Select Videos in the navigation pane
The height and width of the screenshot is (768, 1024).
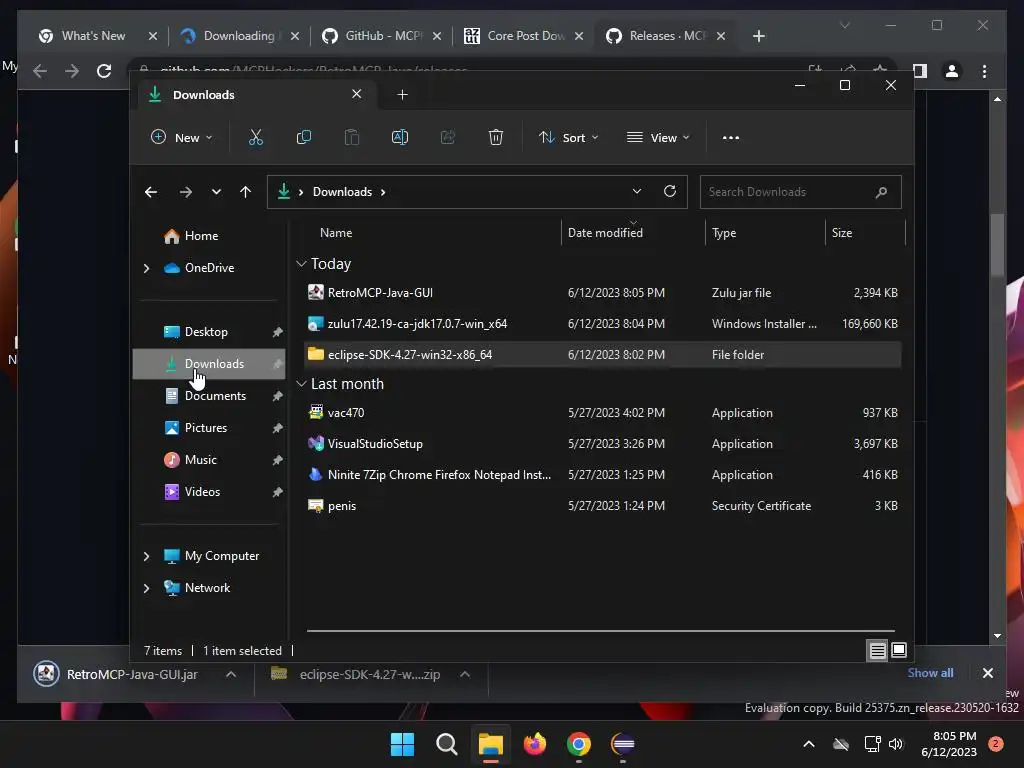pos(202,492)
